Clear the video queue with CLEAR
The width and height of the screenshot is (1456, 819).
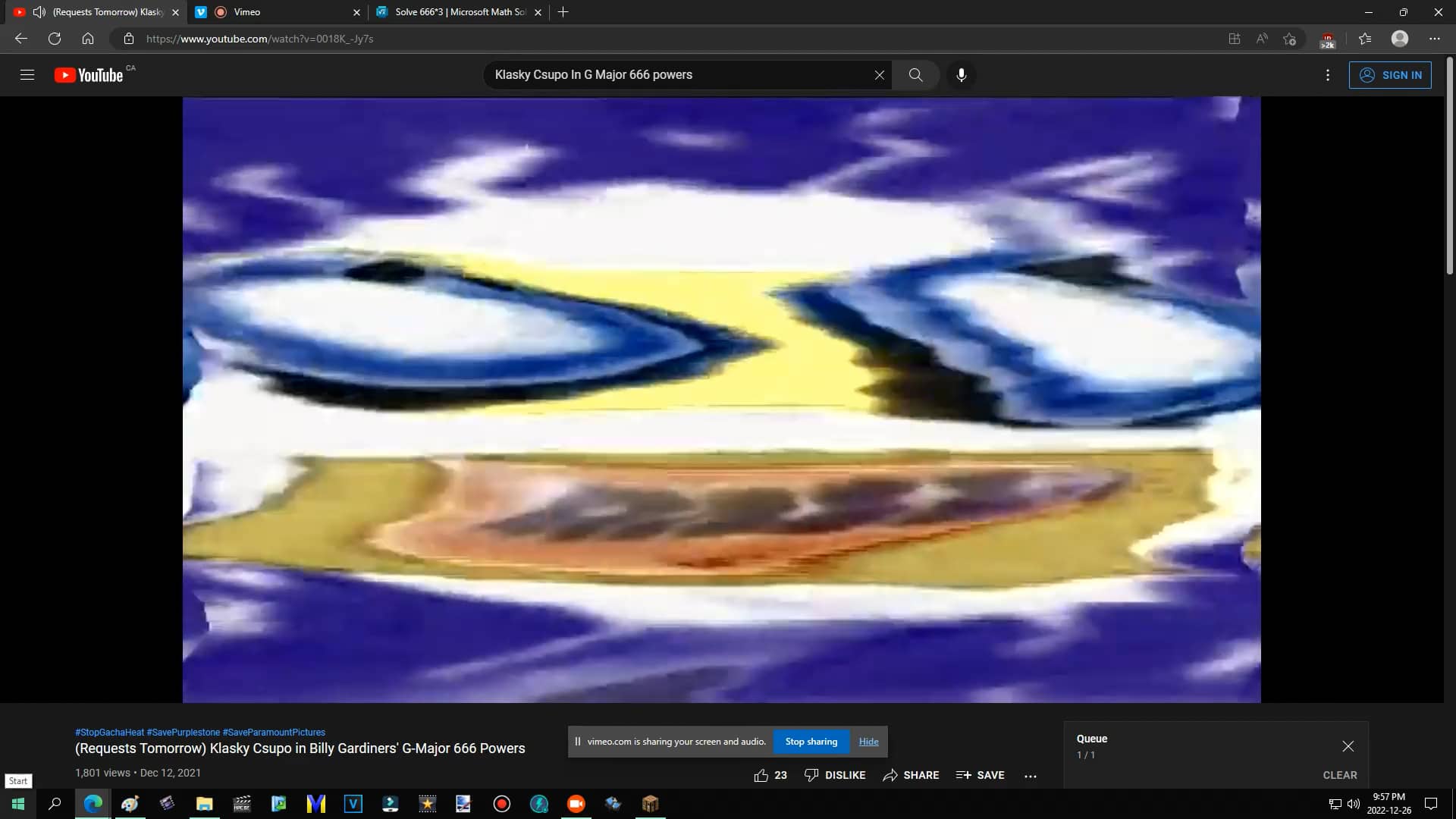tap(1339, 774)
